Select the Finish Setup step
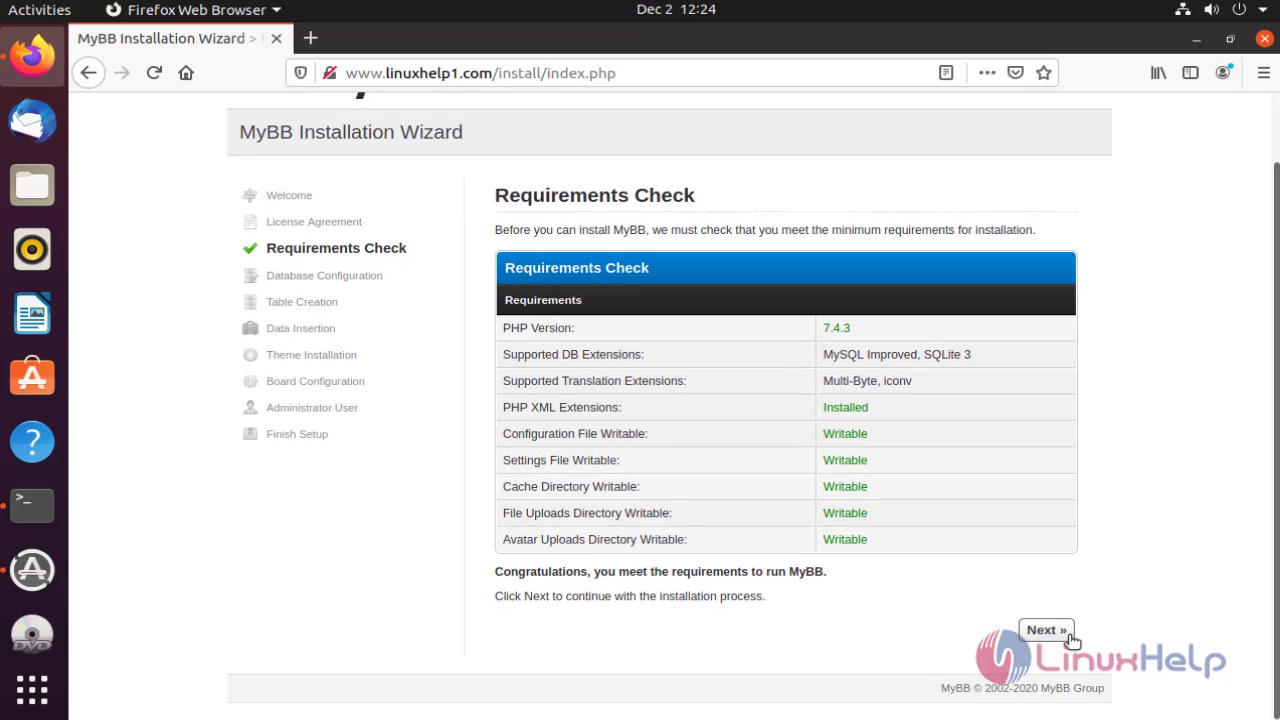 297,434
